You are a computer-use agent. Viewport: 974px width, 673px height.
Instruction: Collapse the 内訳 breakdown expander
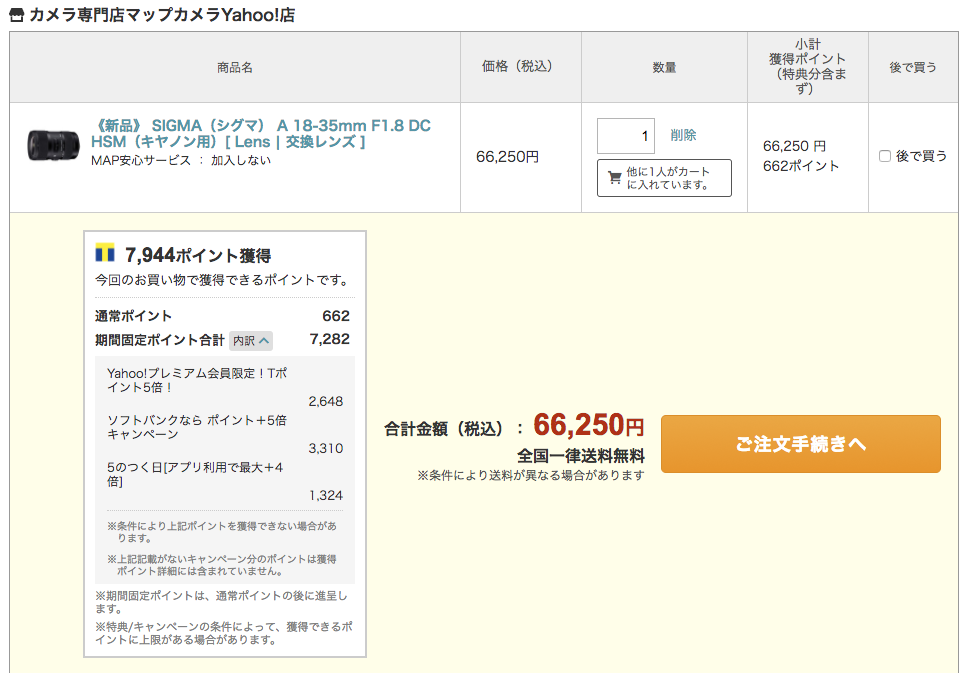coord(251,341)
